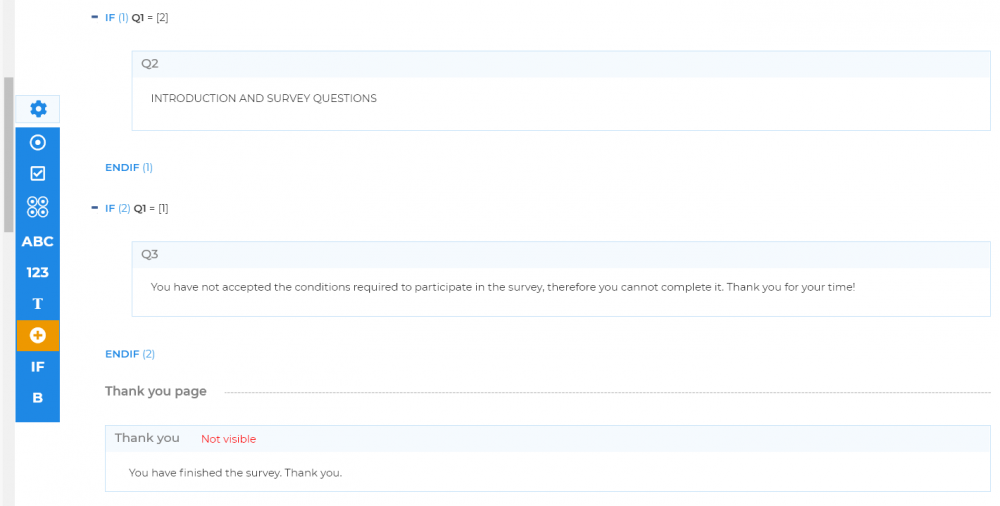Select the Q3 question header

tap(561, 255)
